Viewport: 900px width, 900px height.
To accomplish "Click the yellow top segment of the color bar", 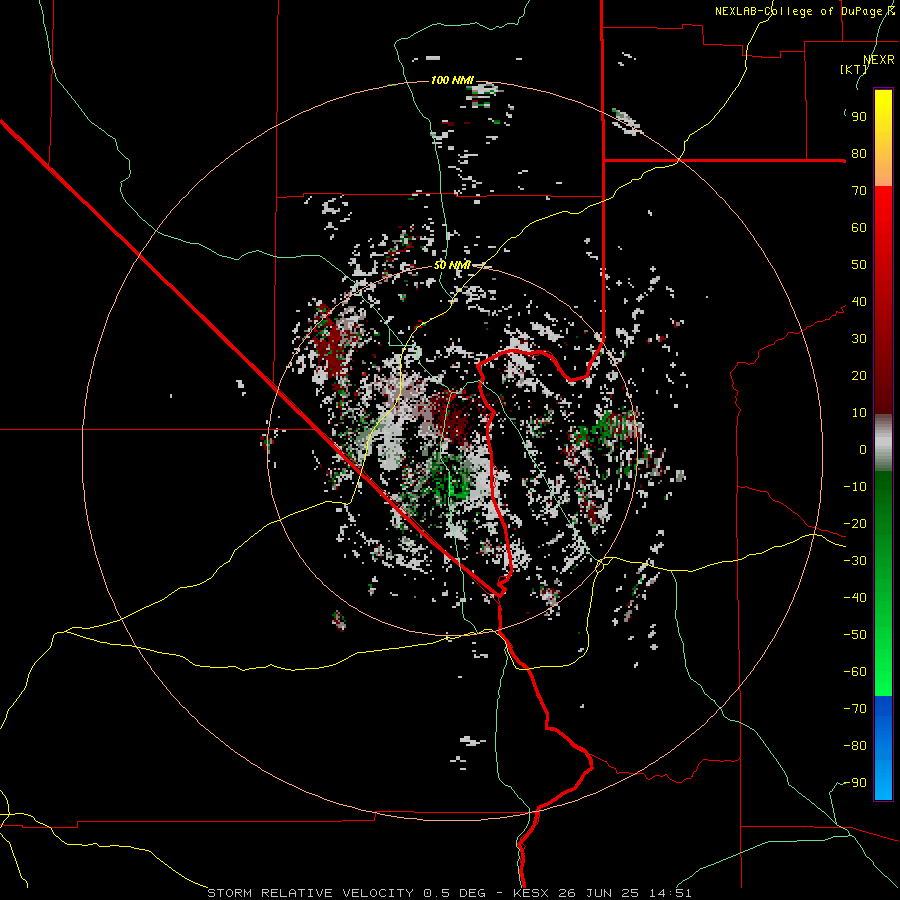I will pyautogui.click(x=883, y=138).
